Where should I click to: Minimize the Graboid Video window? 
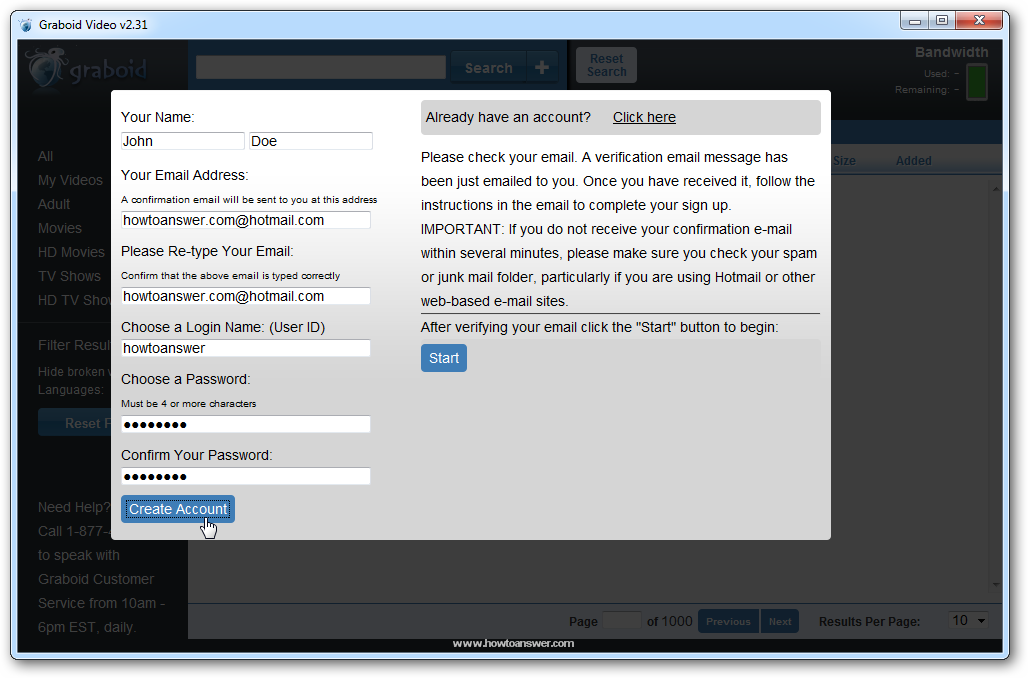[915, 21]
